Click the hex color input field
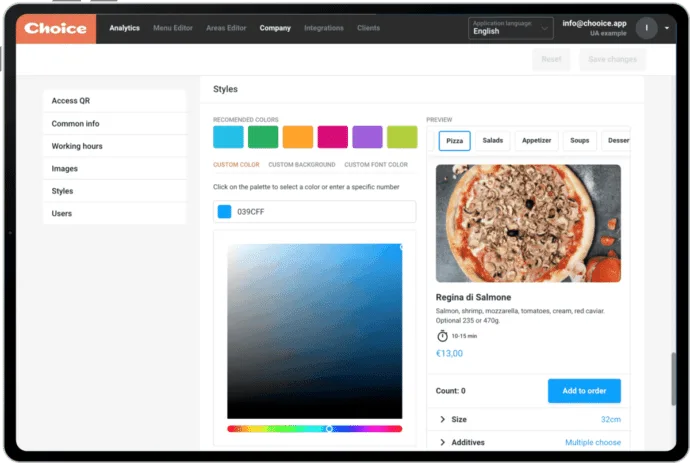This screenshot has height=463, width=690. (x=322, y=212)
